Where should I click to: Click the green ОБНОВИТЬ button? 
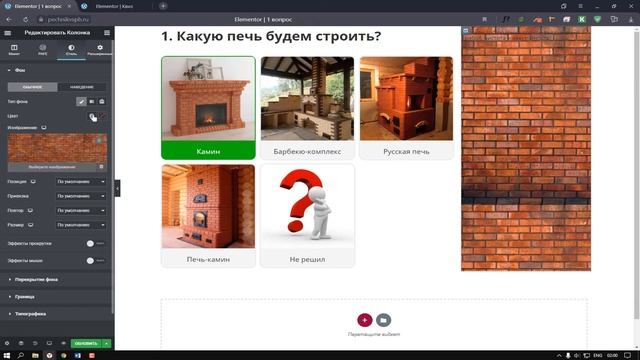pos(86,344)
